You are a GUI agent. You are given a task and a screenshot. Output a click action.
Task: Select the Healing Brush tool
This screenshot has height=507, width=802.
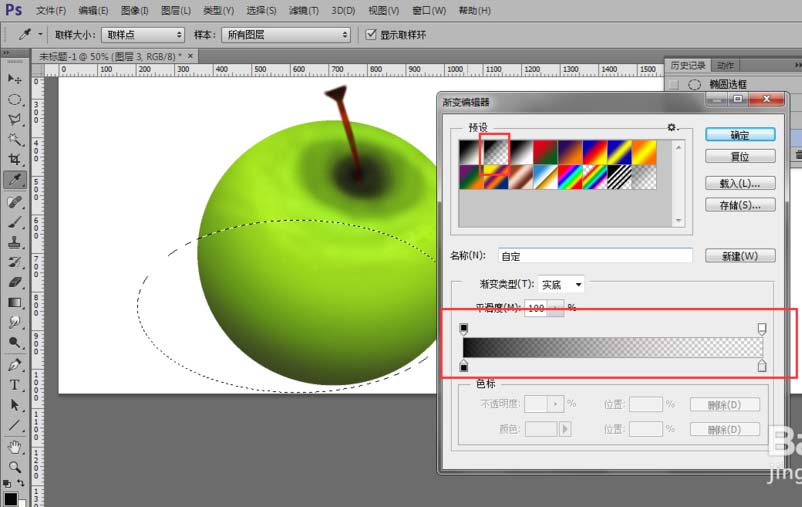click(14, 202)
